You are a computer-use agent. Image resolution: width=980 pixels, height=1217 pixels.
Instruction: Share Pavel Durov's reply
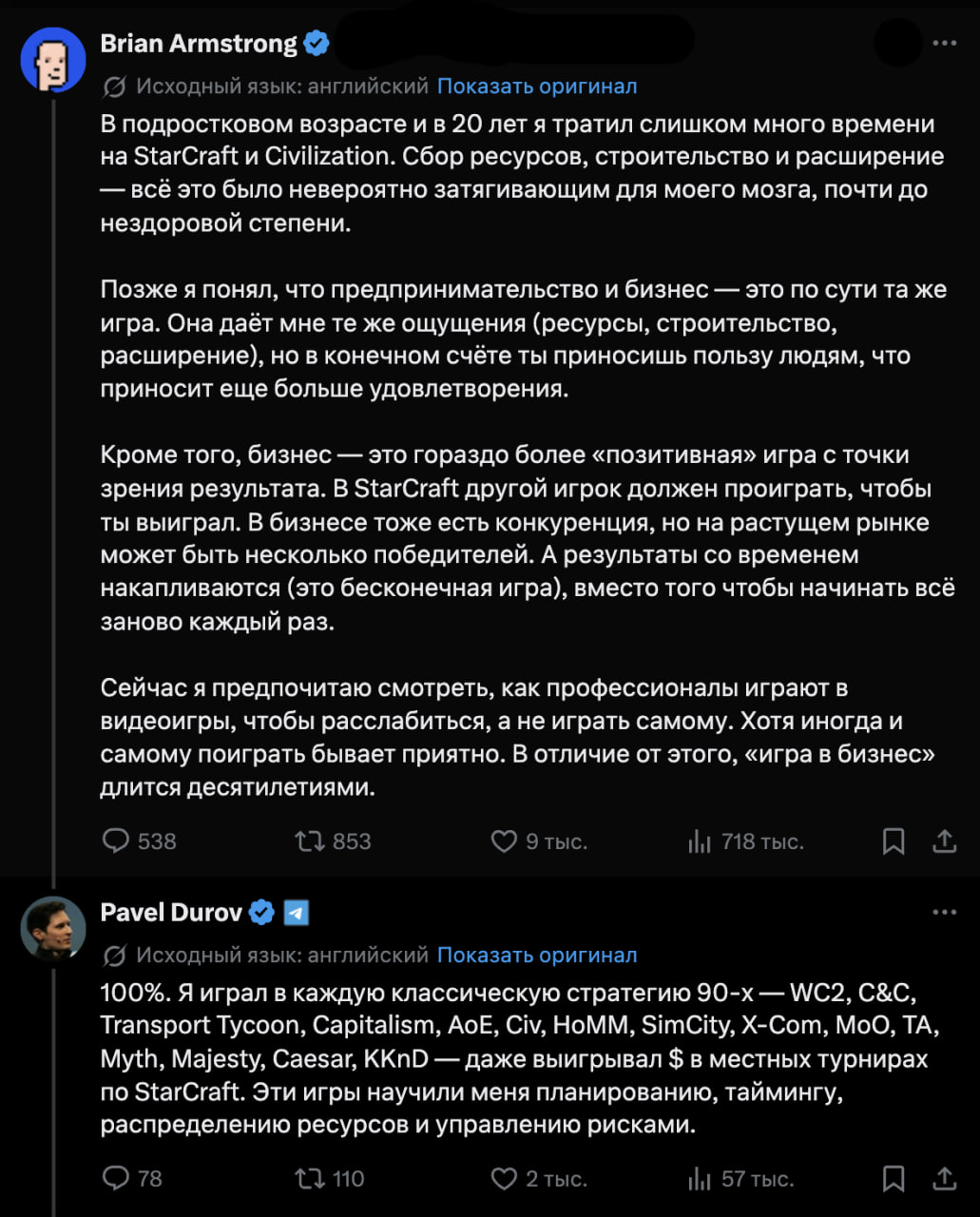pos(944,1179)
